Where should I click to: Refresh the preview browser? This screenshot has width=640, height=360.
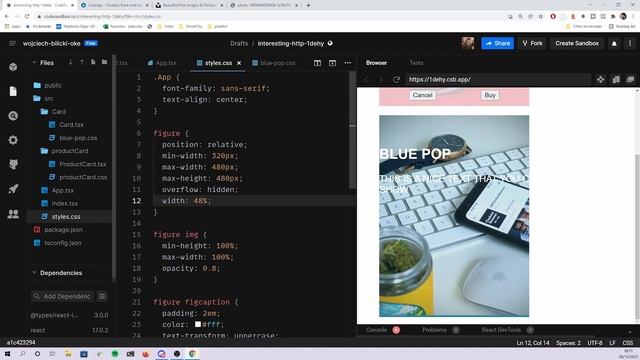click(x=396, y=80)
